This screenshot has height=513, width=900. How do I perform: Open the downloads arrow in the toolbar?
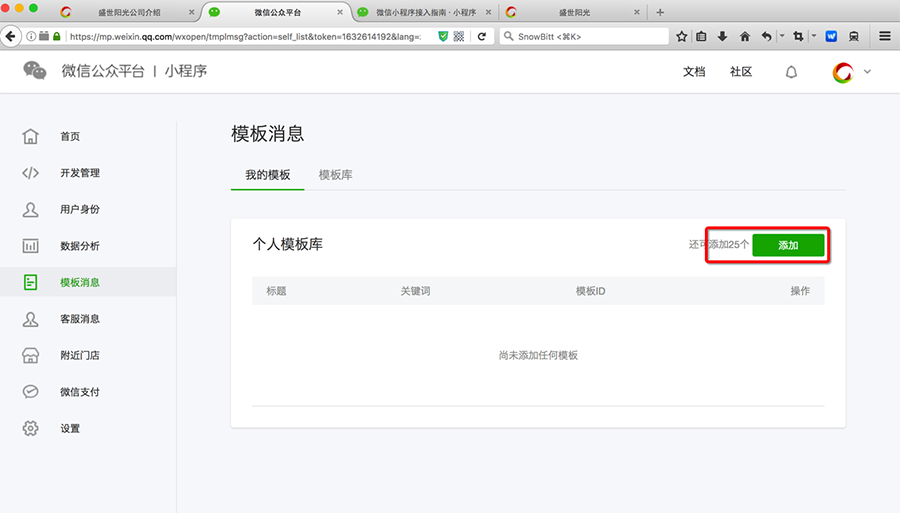pyautogui.click(x=723, y=36)
